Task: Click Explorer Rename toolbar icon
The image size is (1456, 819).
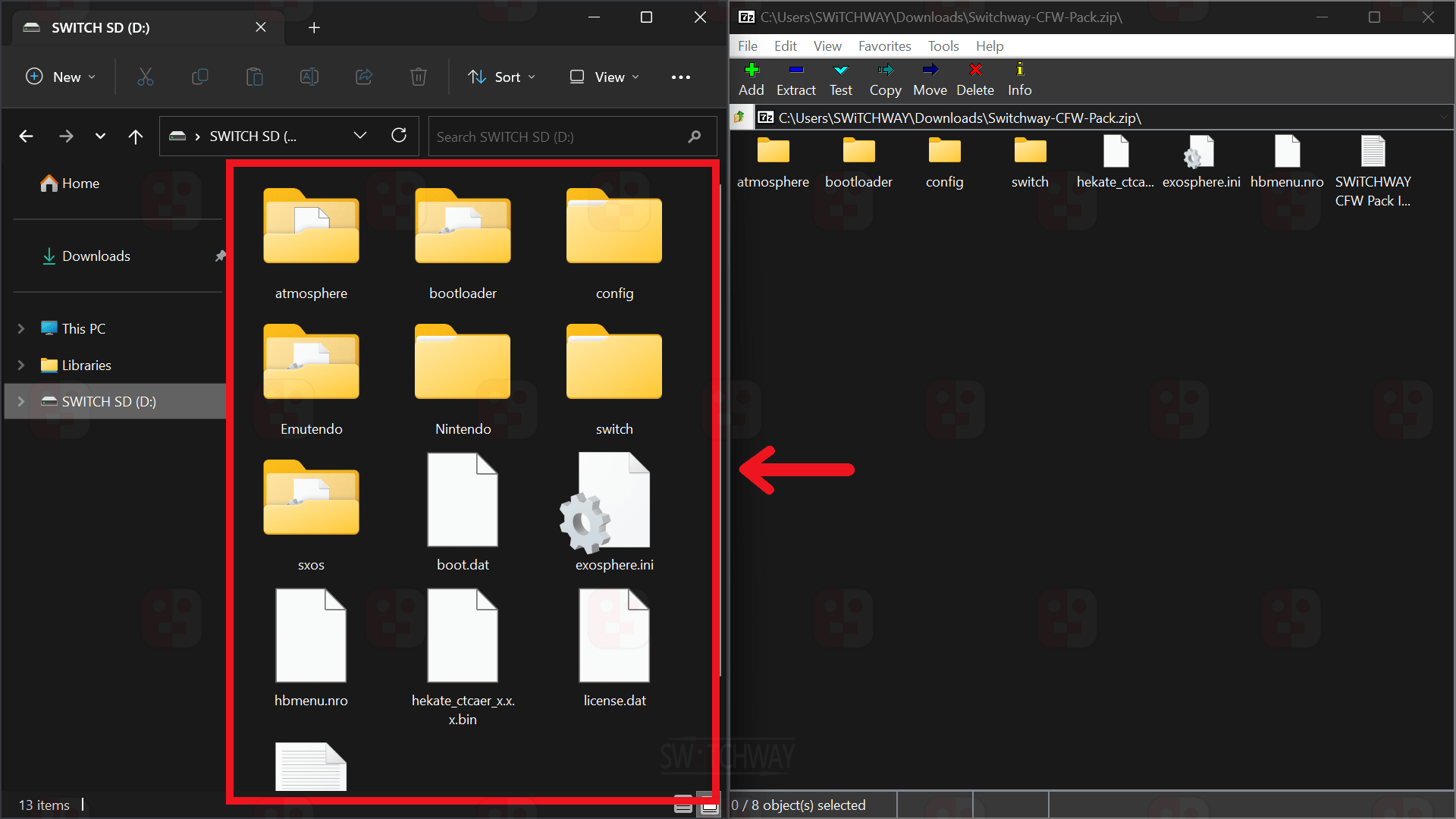Action: [309, 77]
